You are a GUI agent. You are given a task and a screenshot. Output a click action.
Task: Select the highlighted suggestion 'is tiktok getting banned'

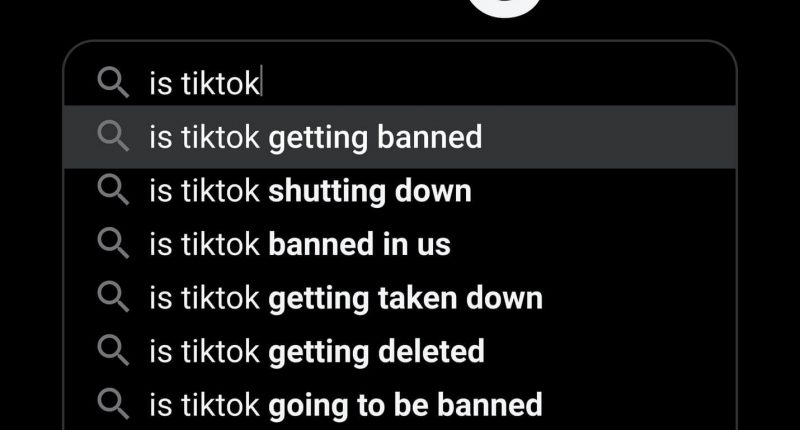point(400,137)
